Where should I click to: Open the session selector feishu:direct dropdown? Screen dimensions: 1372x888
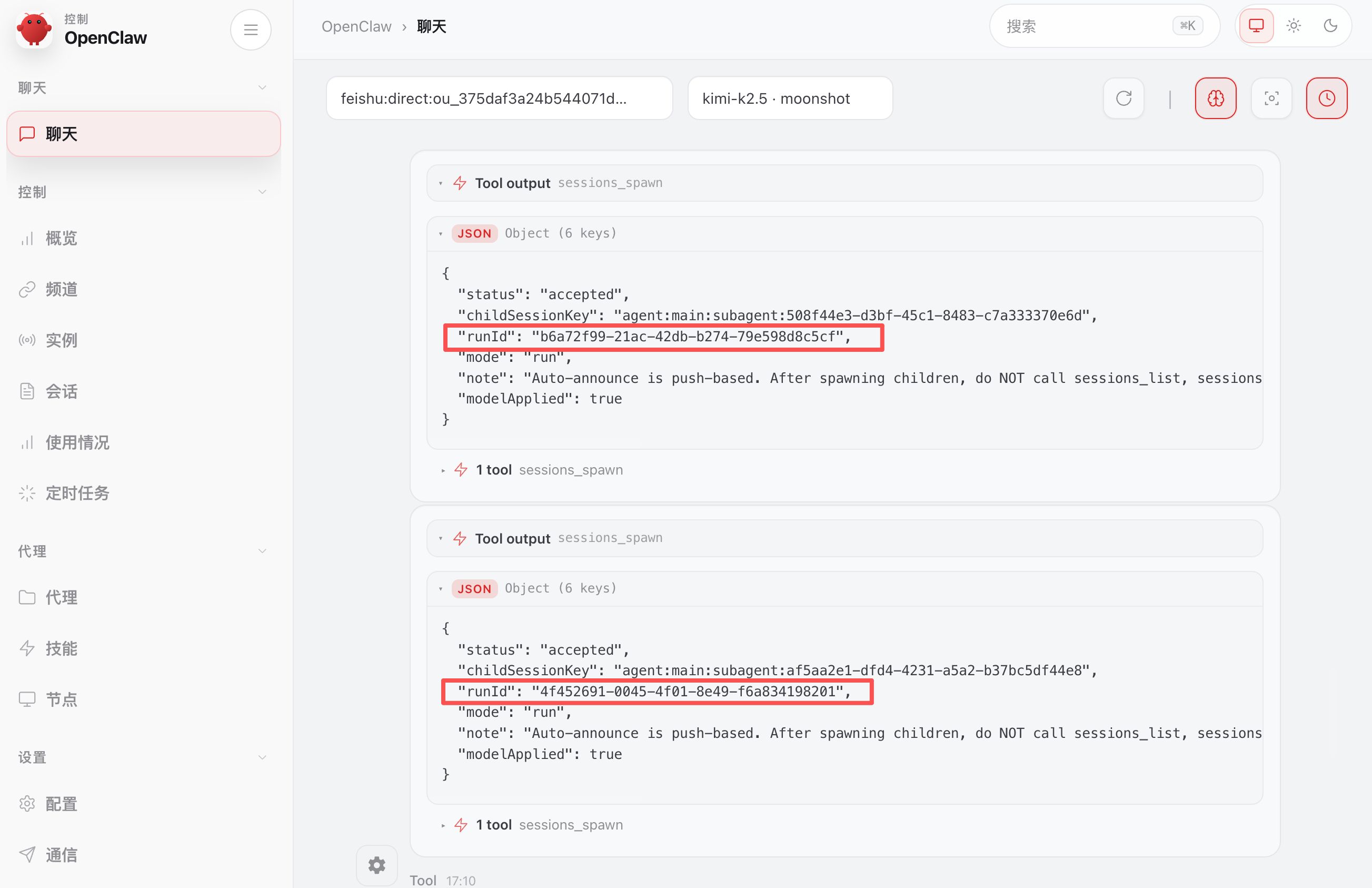[x=499, y=98]
